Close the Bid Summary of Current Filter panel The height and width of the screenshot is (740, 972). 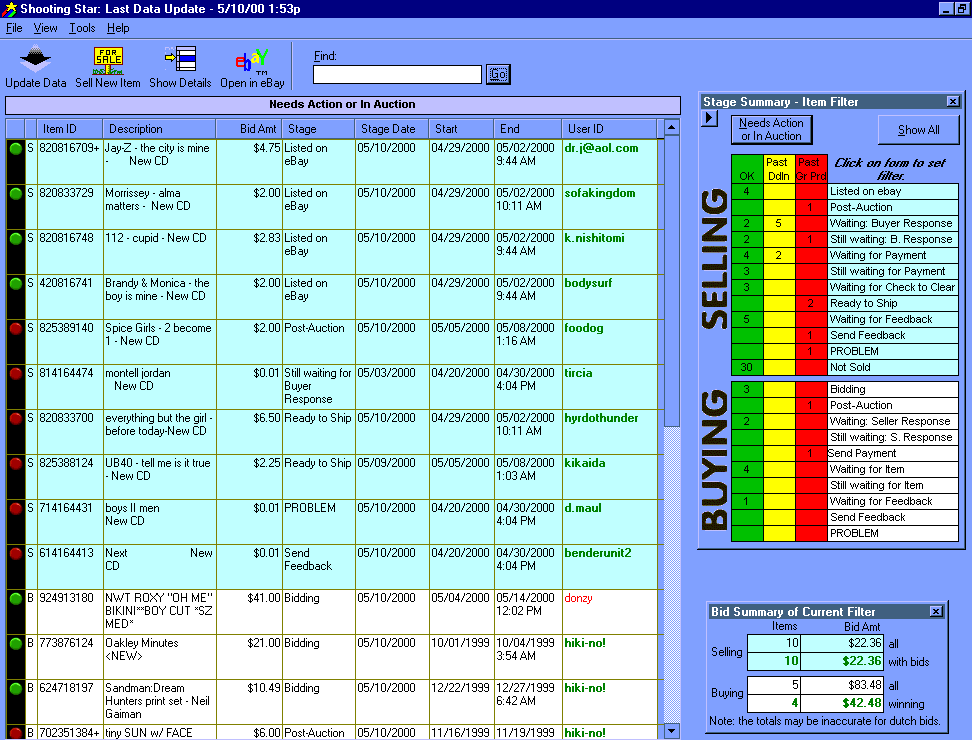tap(936, 612)
